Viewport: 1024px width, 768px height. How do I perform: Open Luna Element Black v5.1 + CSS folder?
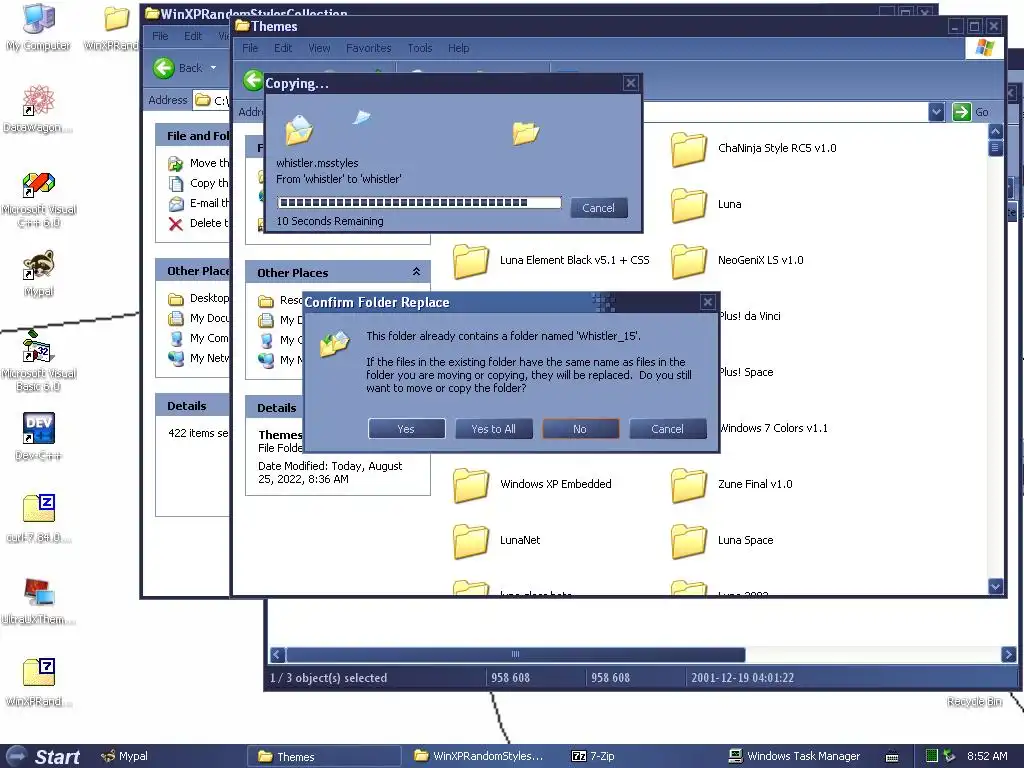tap(551, 261)
